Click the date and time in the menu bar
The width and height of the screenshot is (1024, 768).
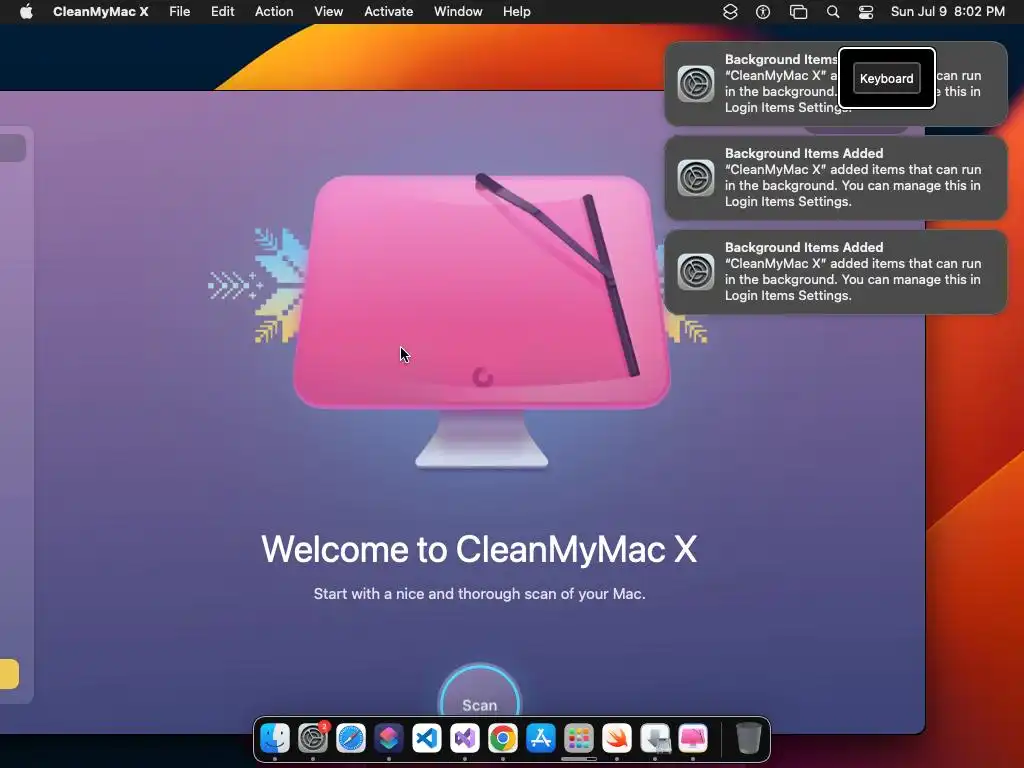(x=948, y=12)
